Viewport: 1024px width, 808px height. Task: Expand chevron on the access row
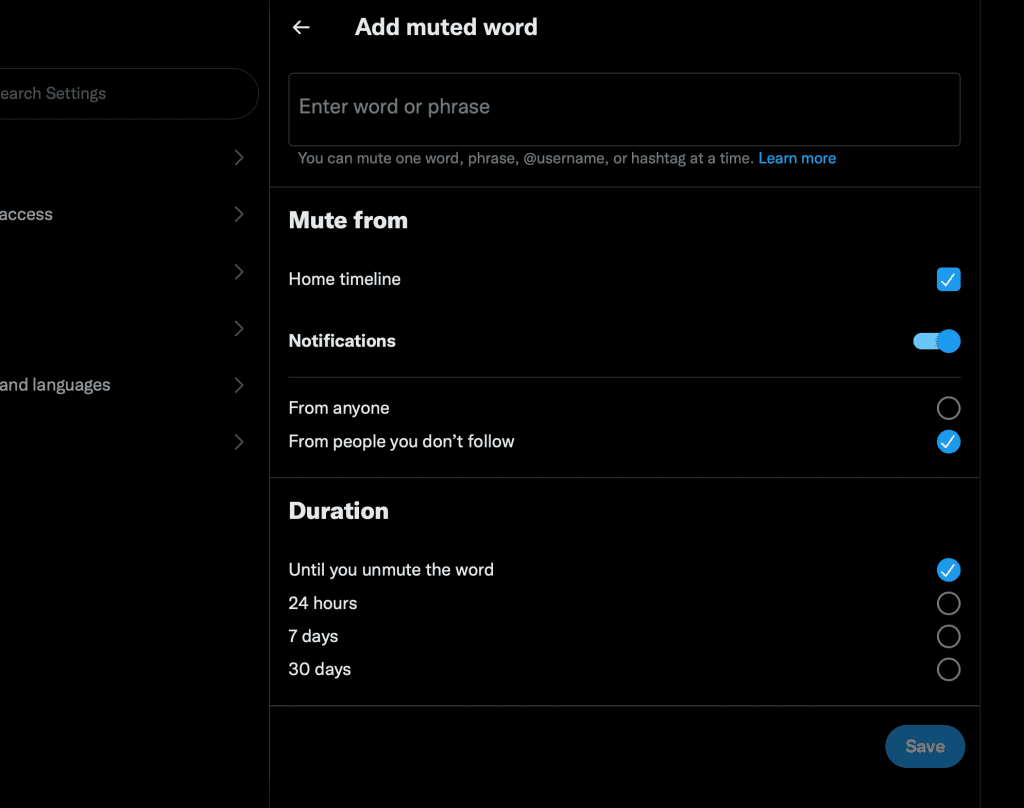pos(239,214)
